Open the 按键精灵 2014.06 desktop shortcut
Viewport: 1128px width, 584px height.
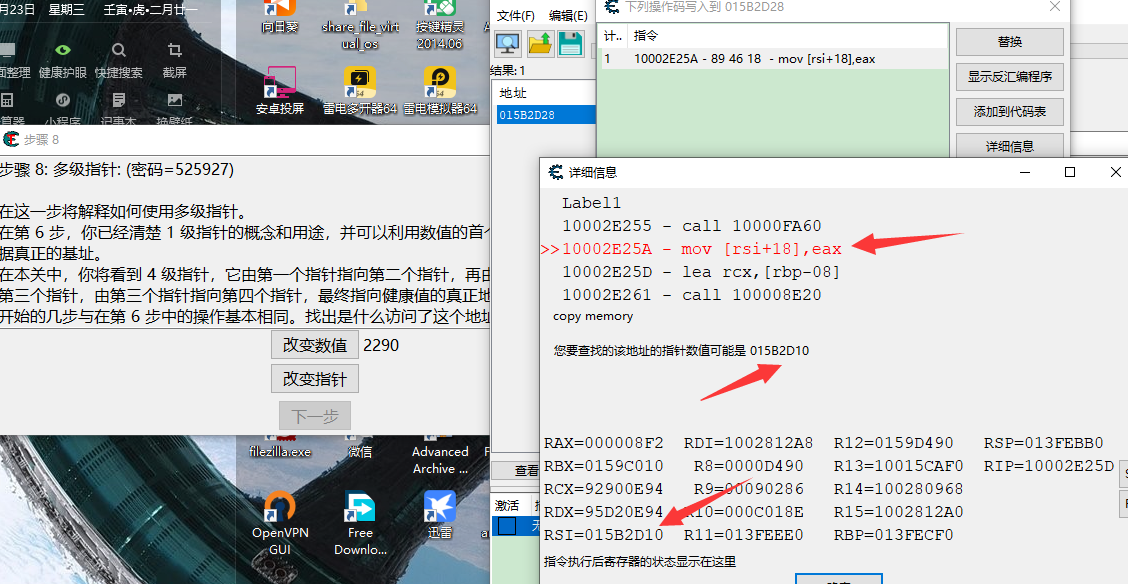coord(440,24)
